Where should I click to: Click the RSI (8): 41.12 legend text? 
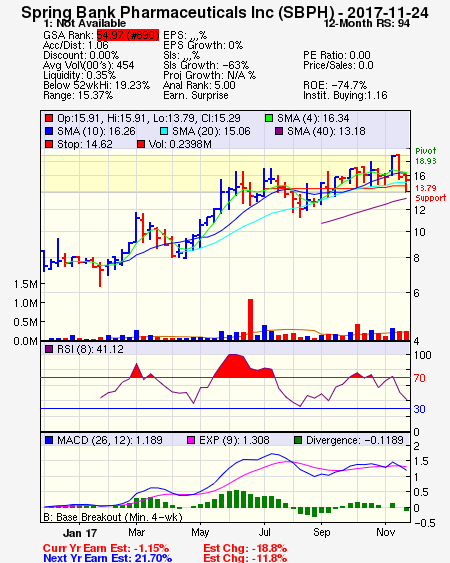pyautogui.click(x=90, y=349)
